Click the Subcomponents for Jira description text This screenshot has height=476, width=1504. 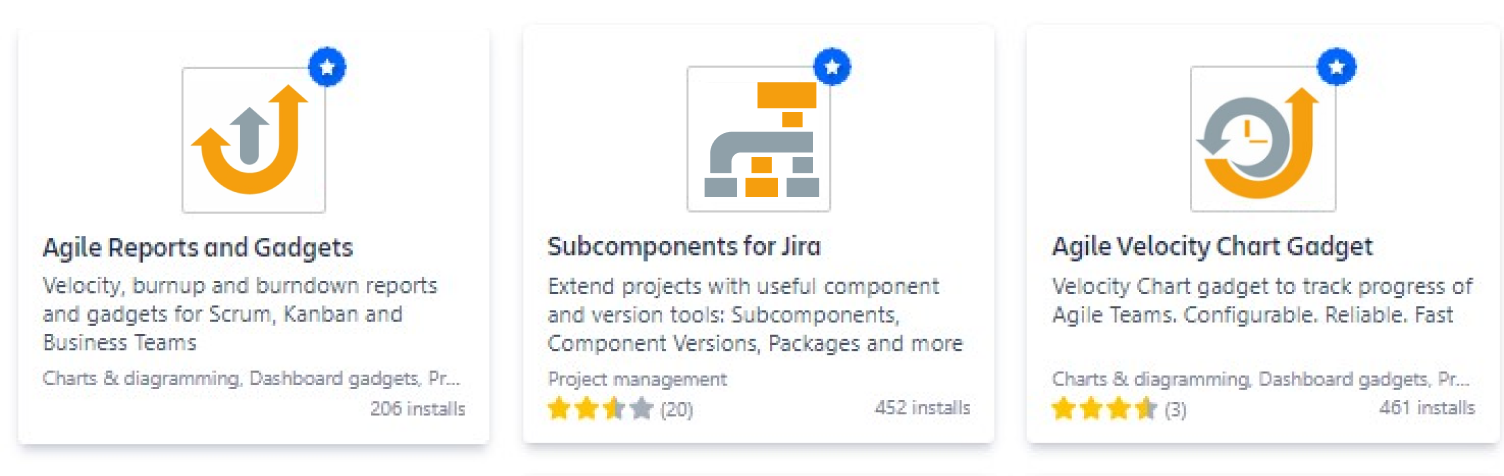tap(755, 315)
